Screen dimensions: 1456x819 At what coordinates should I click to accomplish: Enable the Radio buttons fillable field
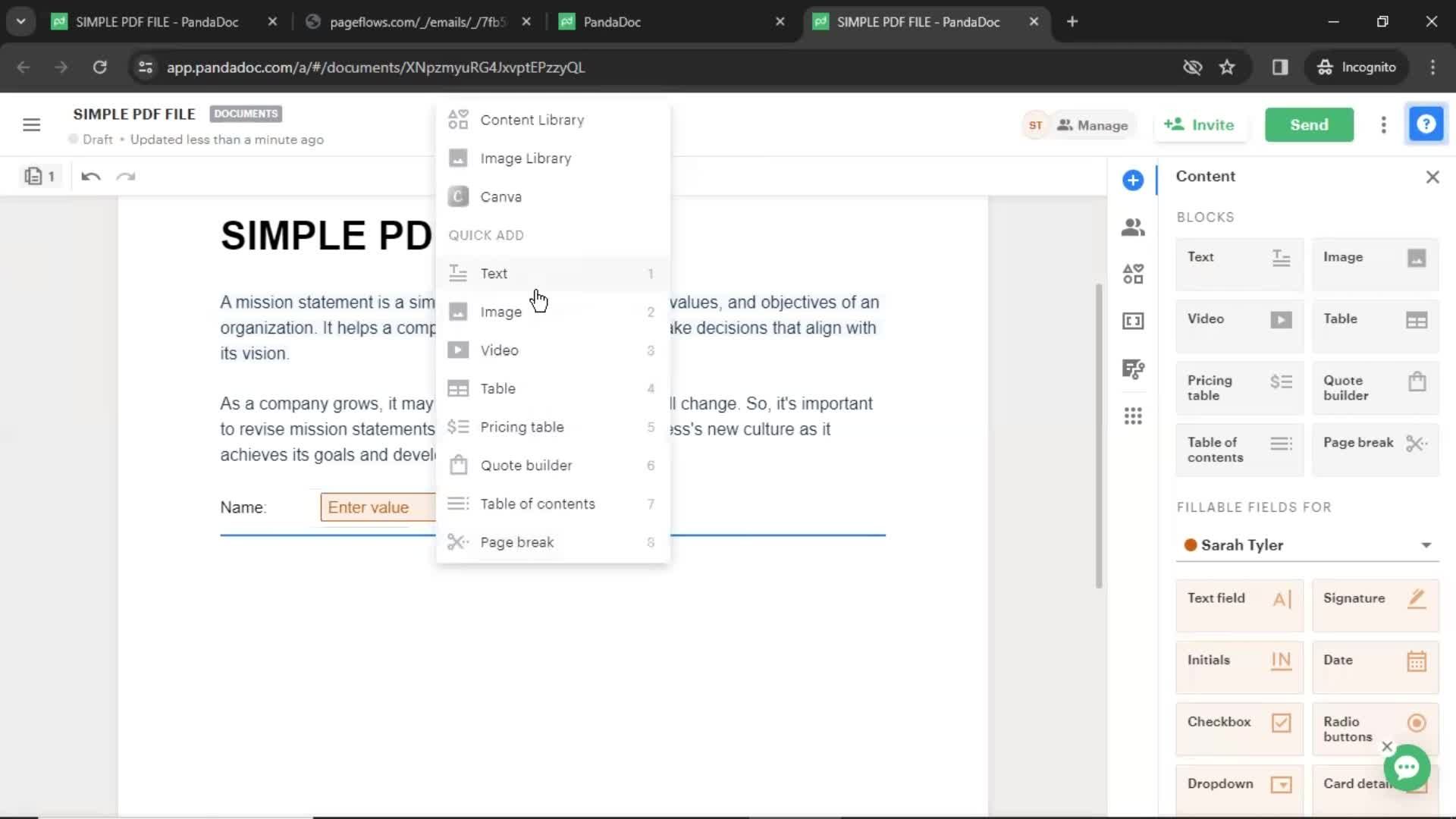click(1375, 729)
